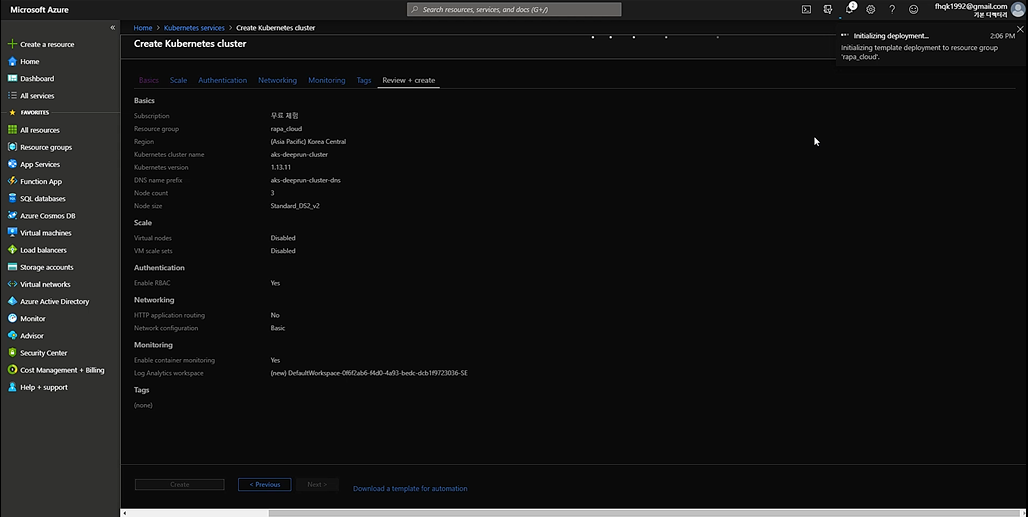Focus the Search resources input field
The image size is (1028, 517).
click(514, 9)
